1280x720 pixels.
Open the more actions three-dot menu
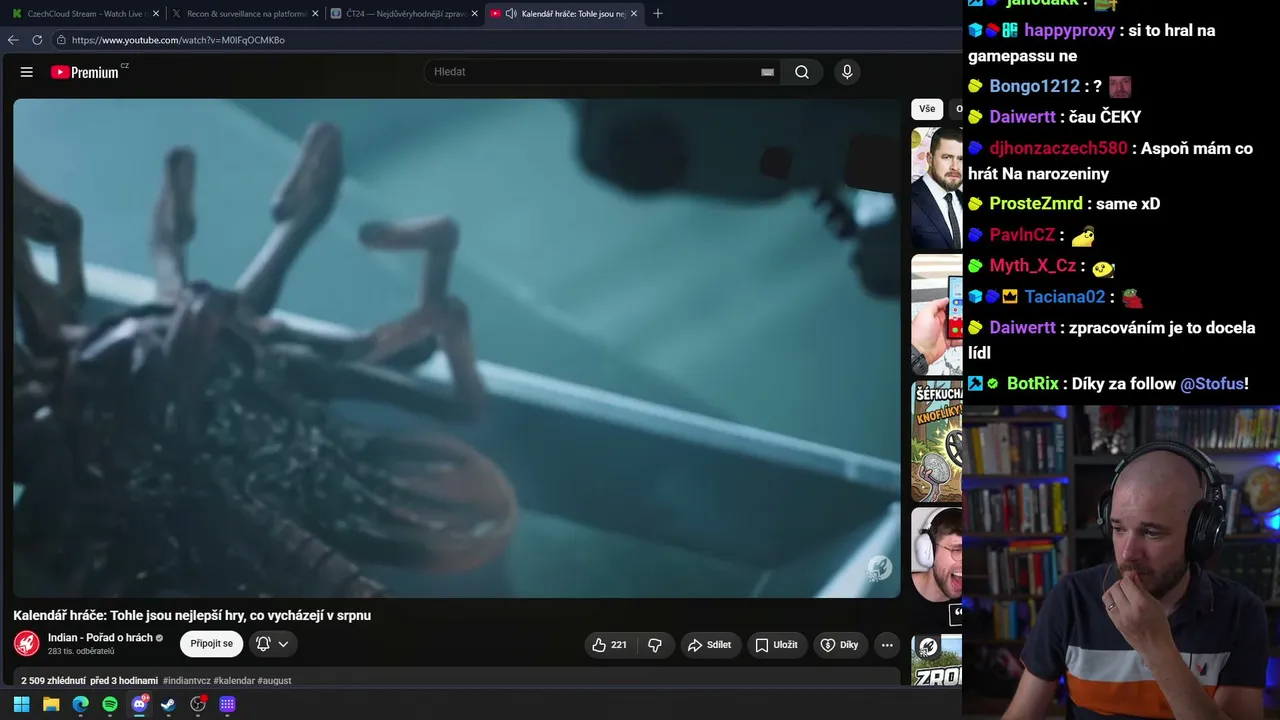pyautogui.click(x=887, y=645)
